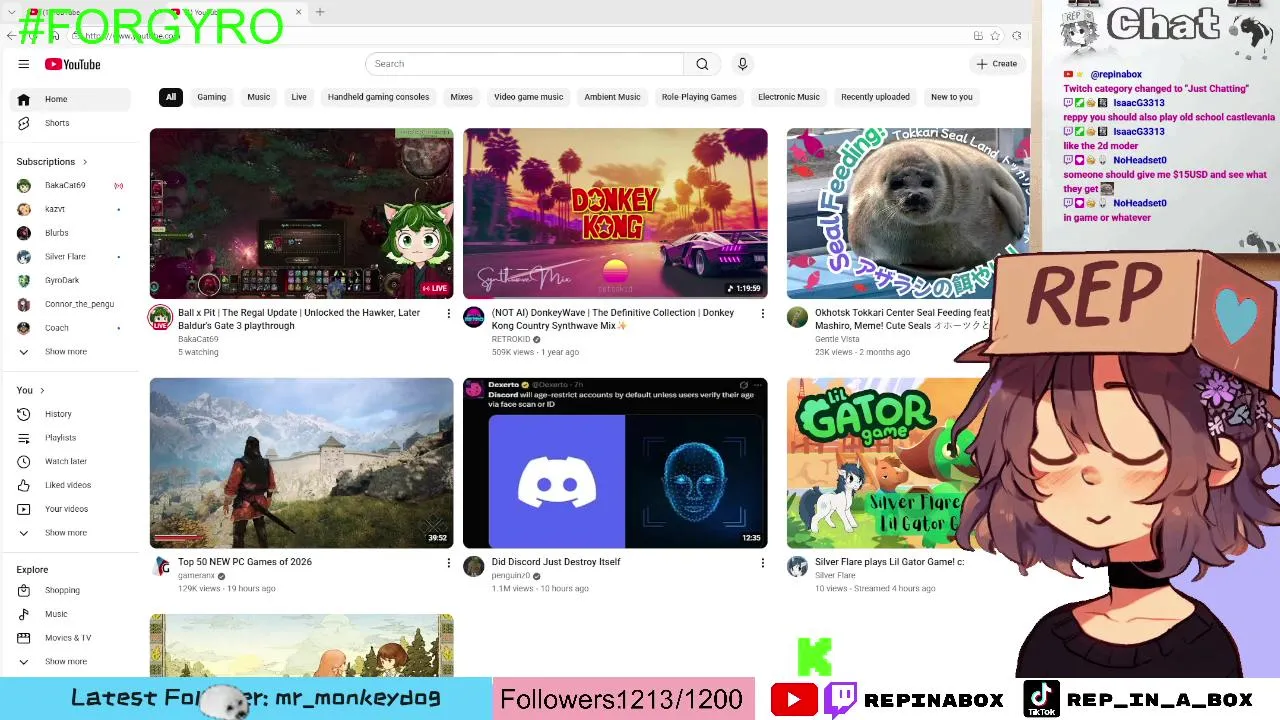Click the YouTube logo
This screenshot has height=720, width=1280.
tap(73, 64)
